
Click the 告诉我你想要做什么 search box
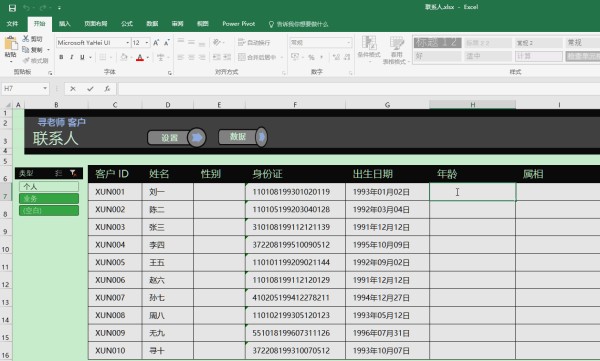coord(298,24)
